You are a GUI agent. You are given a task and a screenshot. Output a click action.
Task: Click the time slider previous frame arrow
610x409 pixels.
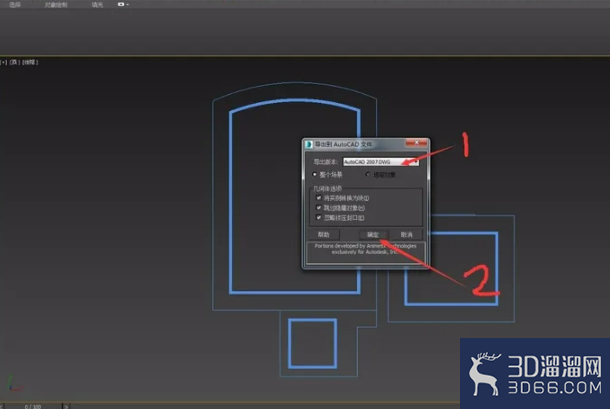(2, 407)
